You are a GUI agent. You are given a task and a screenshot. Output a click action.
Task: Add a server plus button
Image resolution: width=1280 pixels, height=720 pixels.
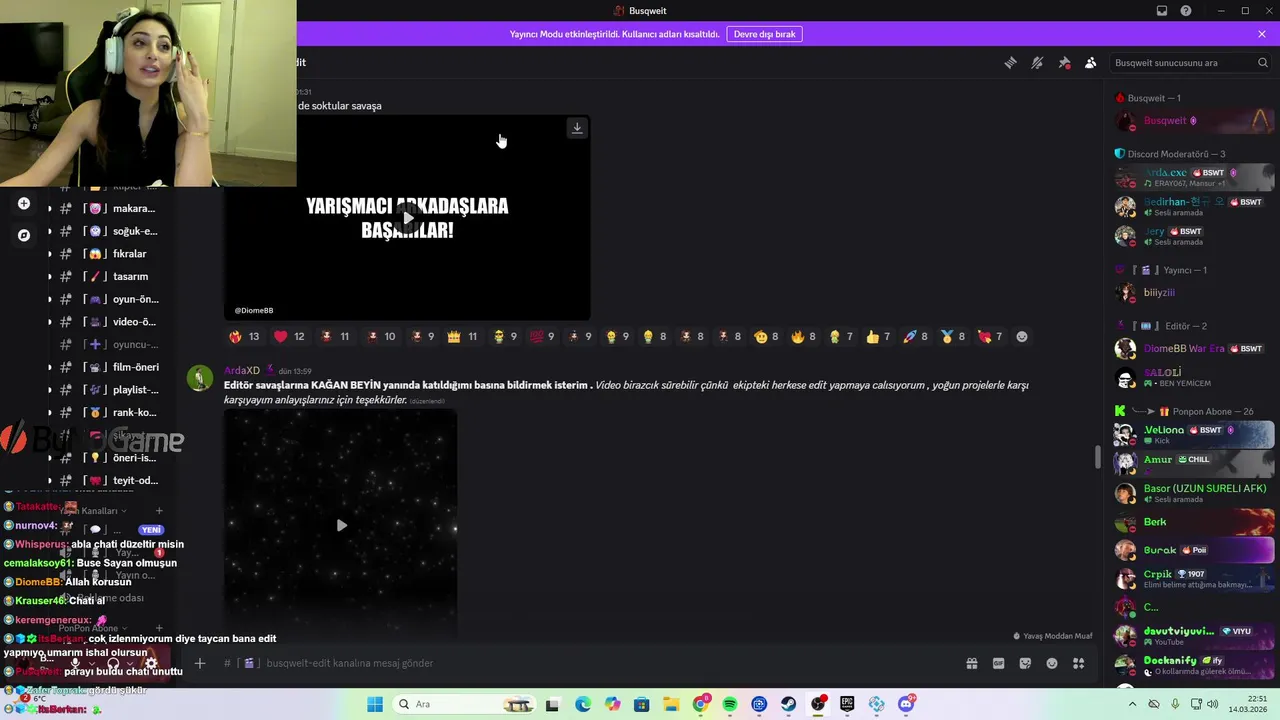24,204
